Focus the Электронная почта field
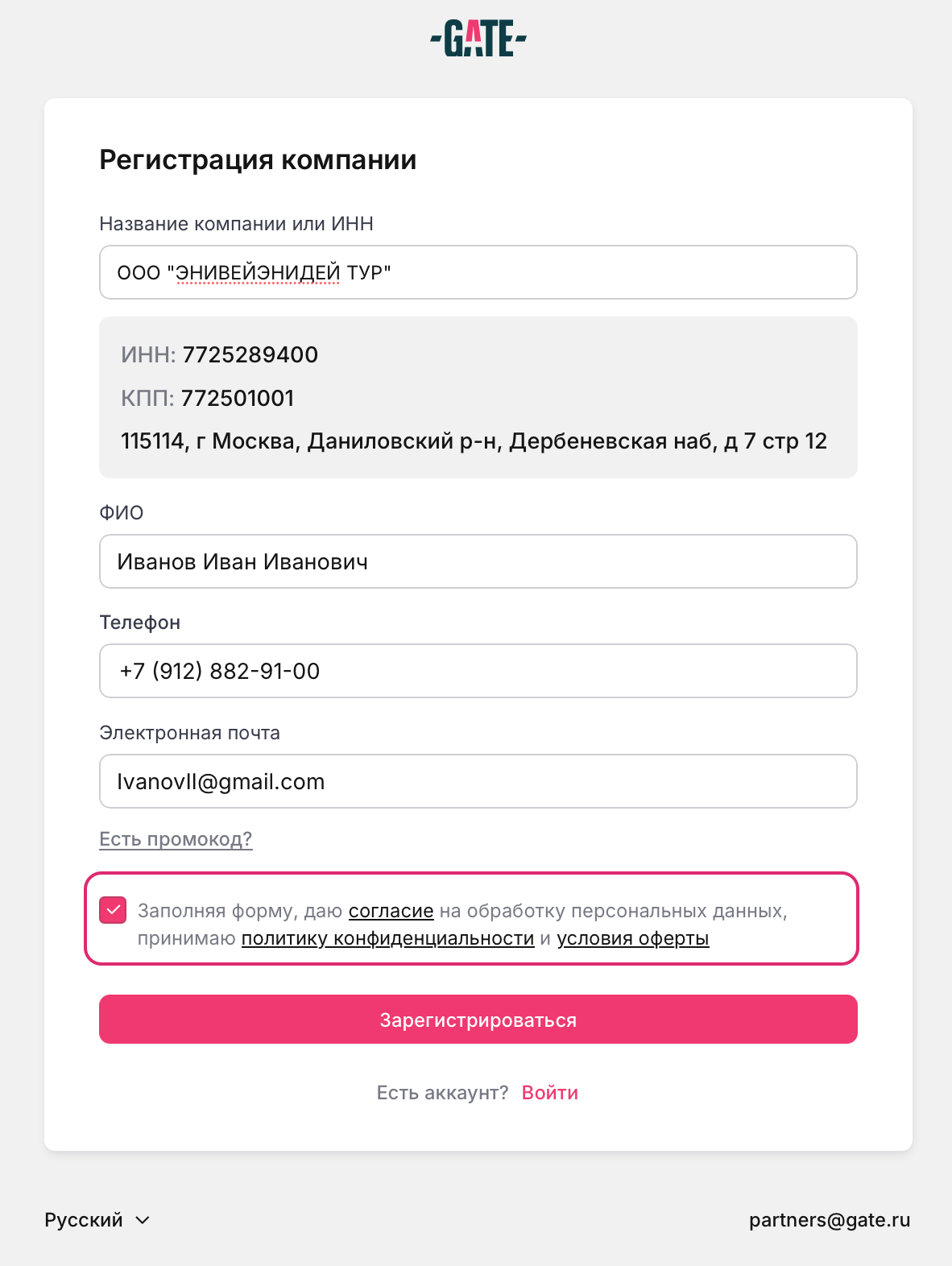The width and height of the screenshot is (952, 1266). pyautogui.click(x=478, y=781)
